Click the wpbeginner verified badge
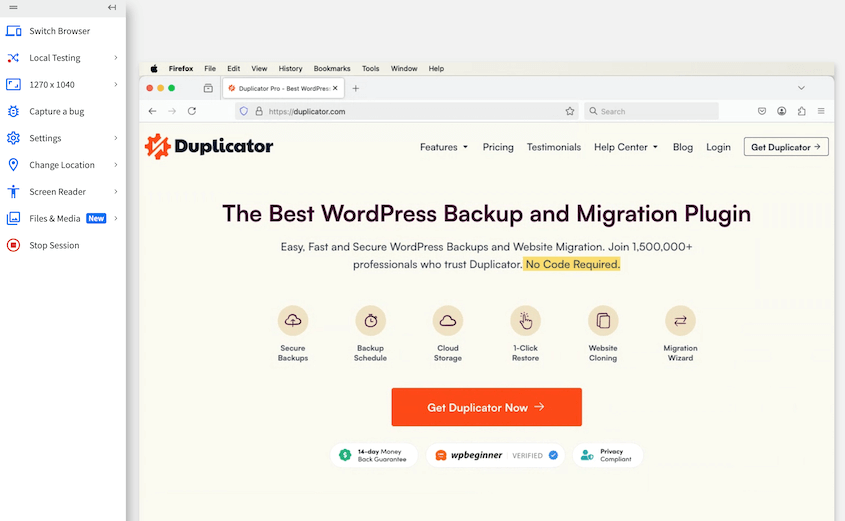The width and height of the screenshot is (845, 521). coord(495,455)
